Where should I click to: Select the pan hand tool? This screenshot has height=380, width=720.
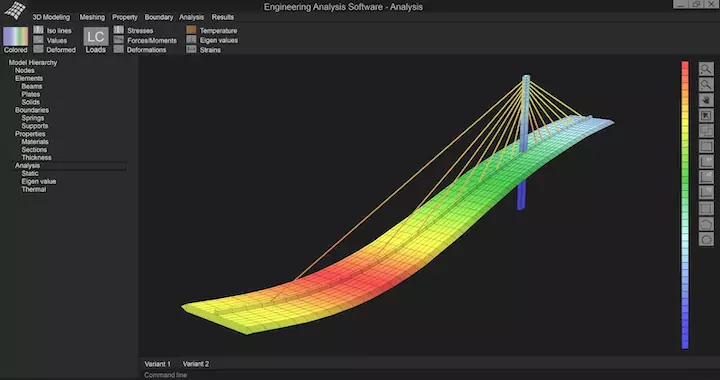tap(706, 100)
